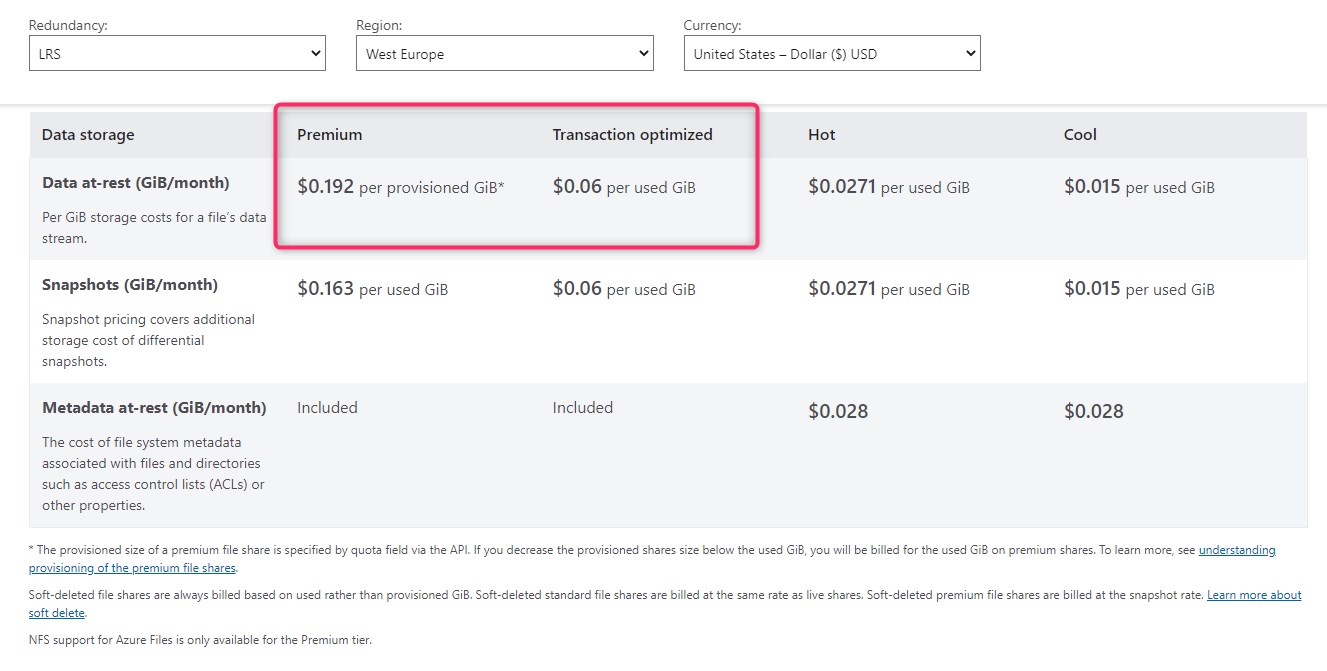
Task: Click the Transaction optimized column header
Action: (x=632, y=134)
